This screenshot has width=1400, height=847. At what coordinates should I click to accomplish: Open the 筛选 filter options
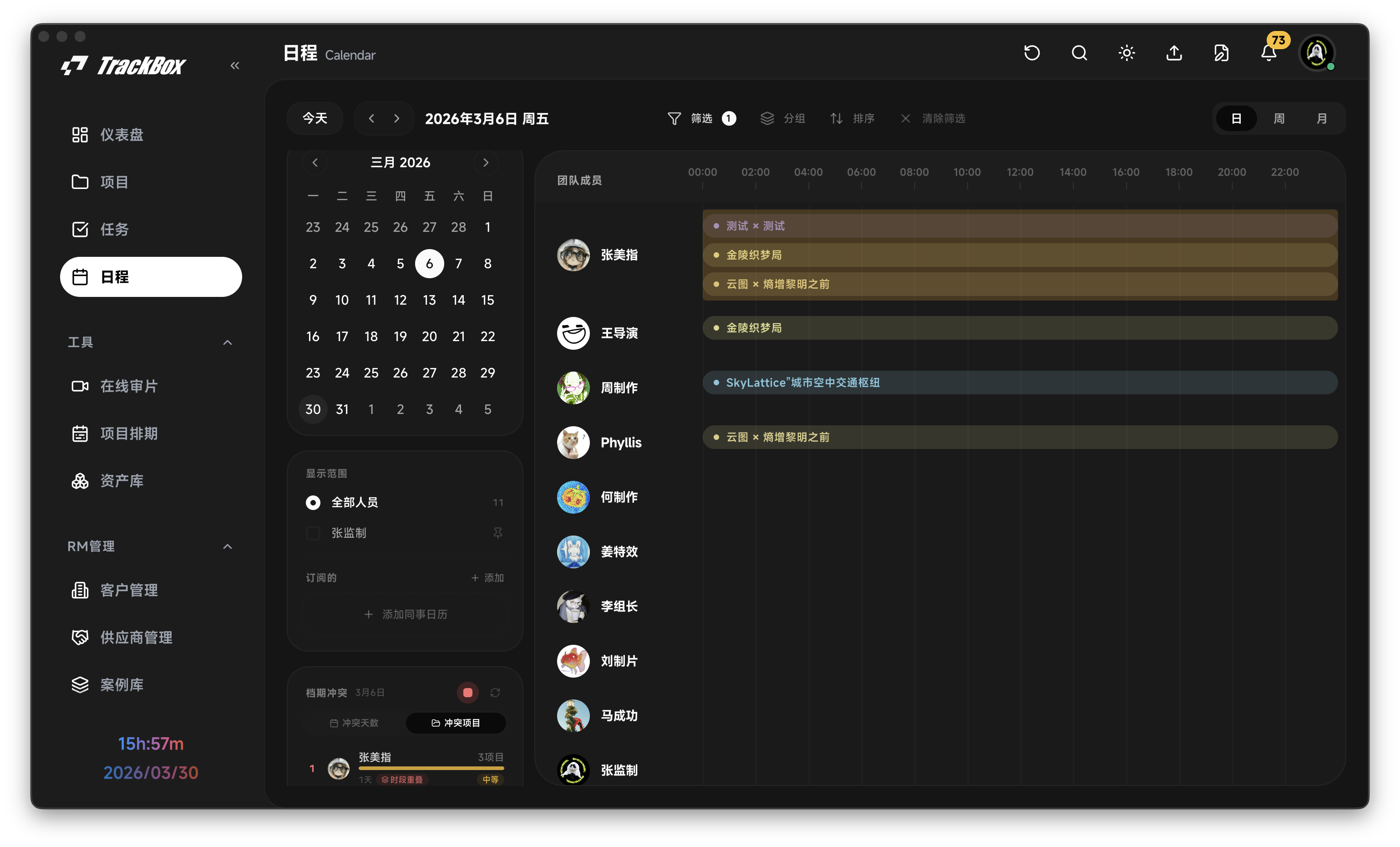point(701,118)
